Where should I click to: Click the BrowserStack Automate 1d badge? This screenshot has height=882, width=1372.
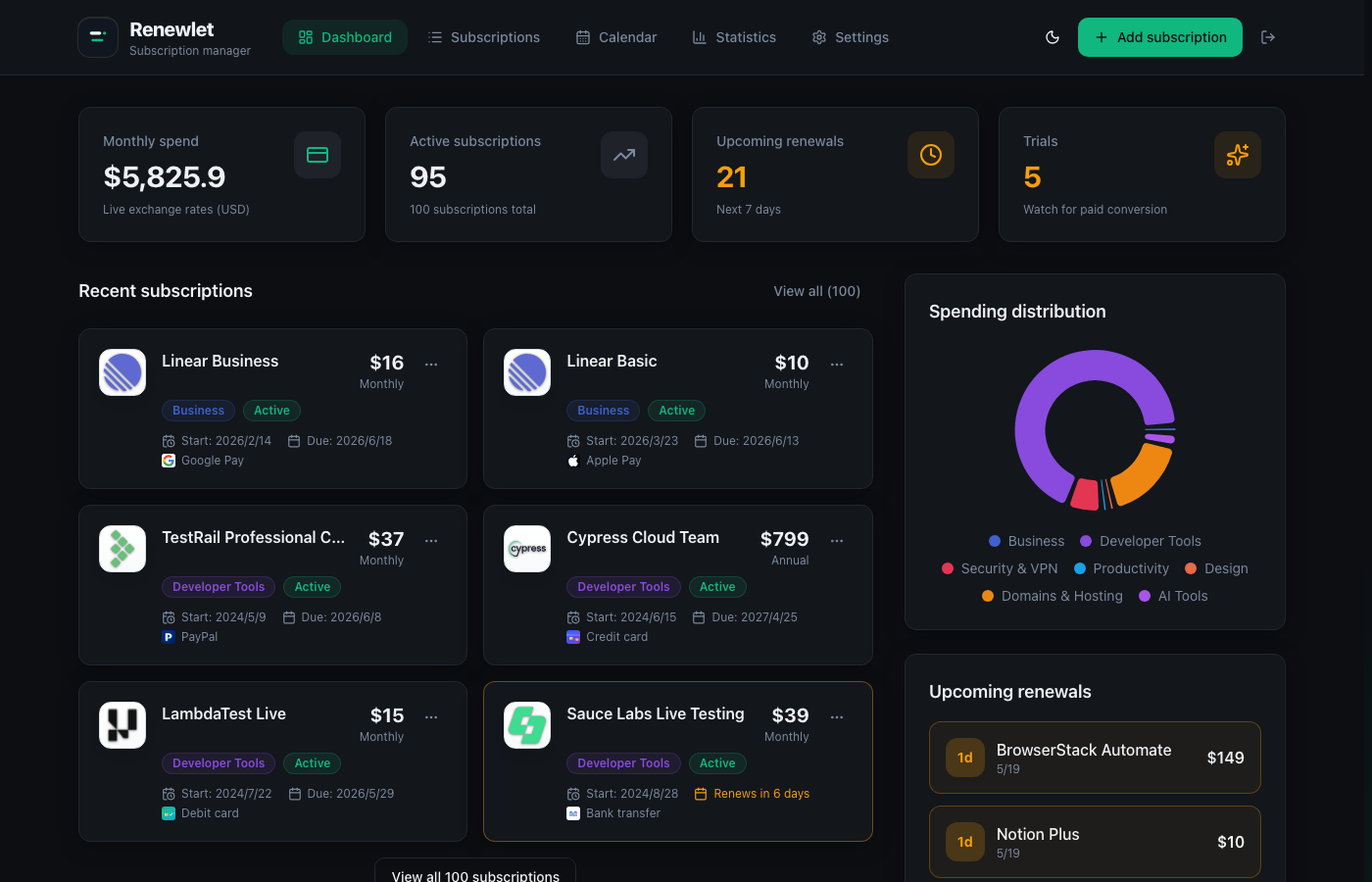[x=965, y=758]
